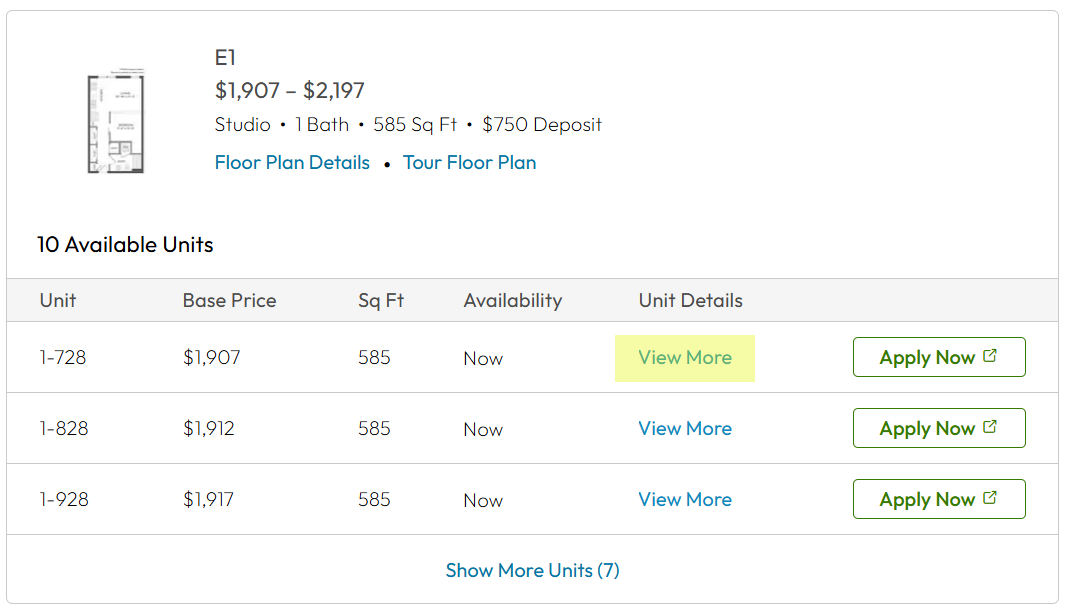Click the Unit column header
The width and height of the screenshot is (1066, 612).
click(x=58, y=301)
